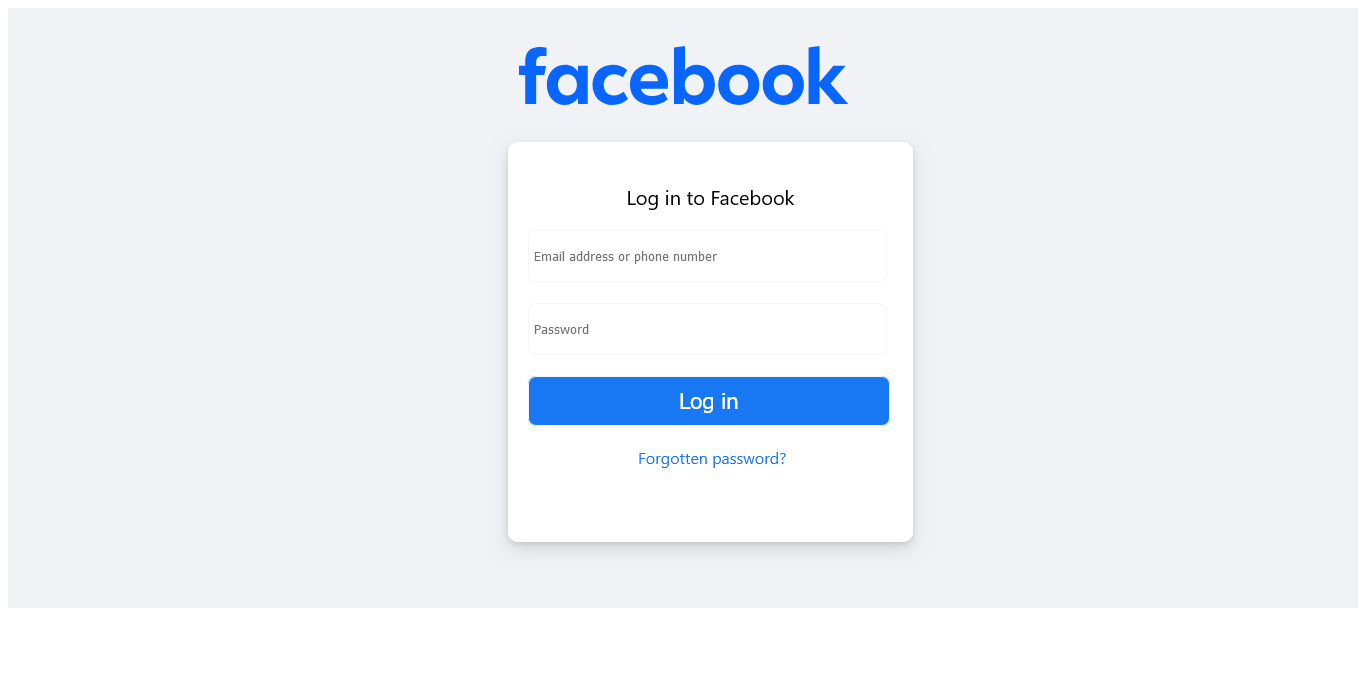Focus the Email address or phone number field
Screen dimensions: 1366x683
[707, 256]
